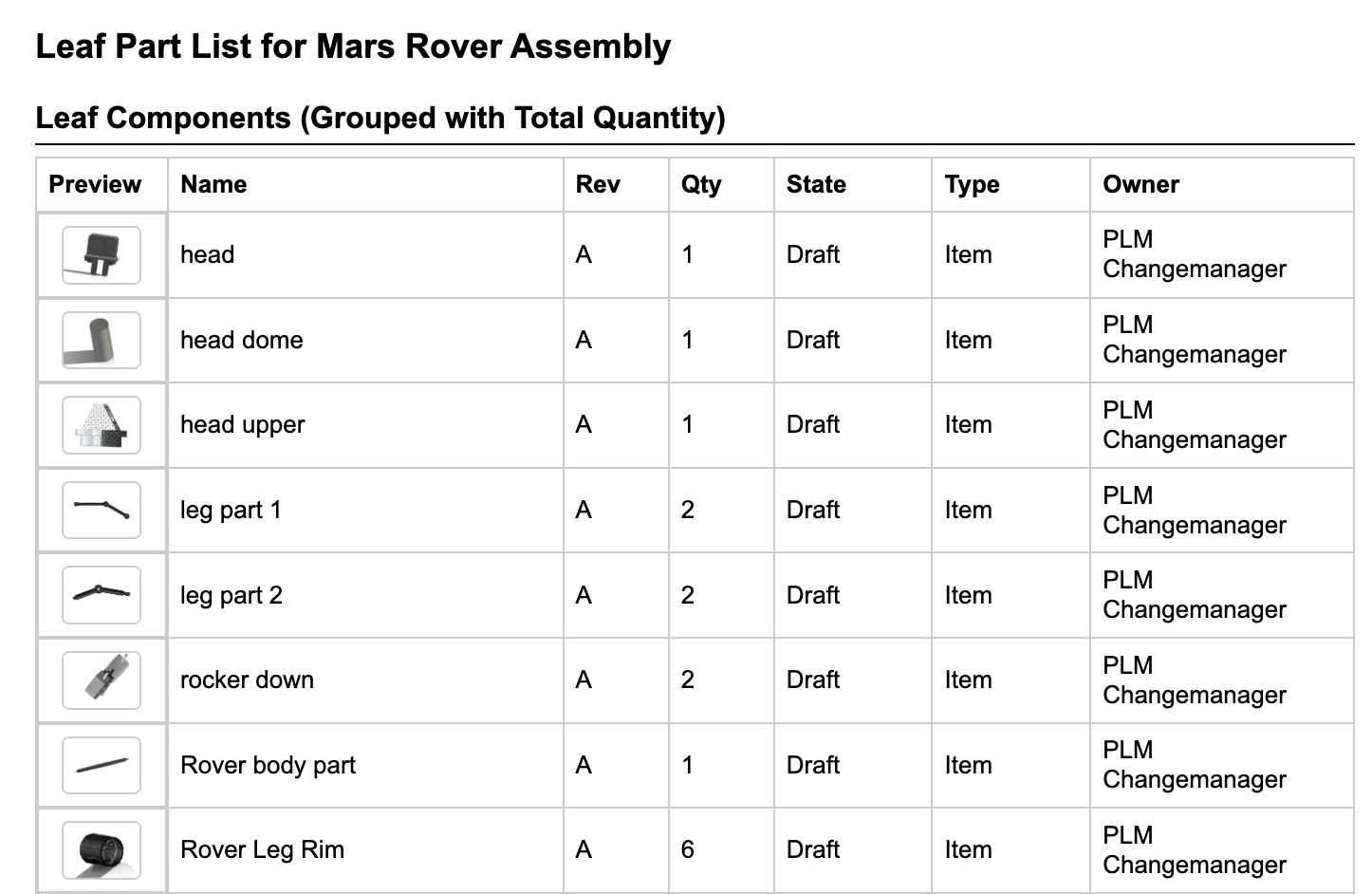Image resolution: width=1372 pixels, height=894 pixels.
Task: Click the 'head dome' name cell
Action: (242, 340)
